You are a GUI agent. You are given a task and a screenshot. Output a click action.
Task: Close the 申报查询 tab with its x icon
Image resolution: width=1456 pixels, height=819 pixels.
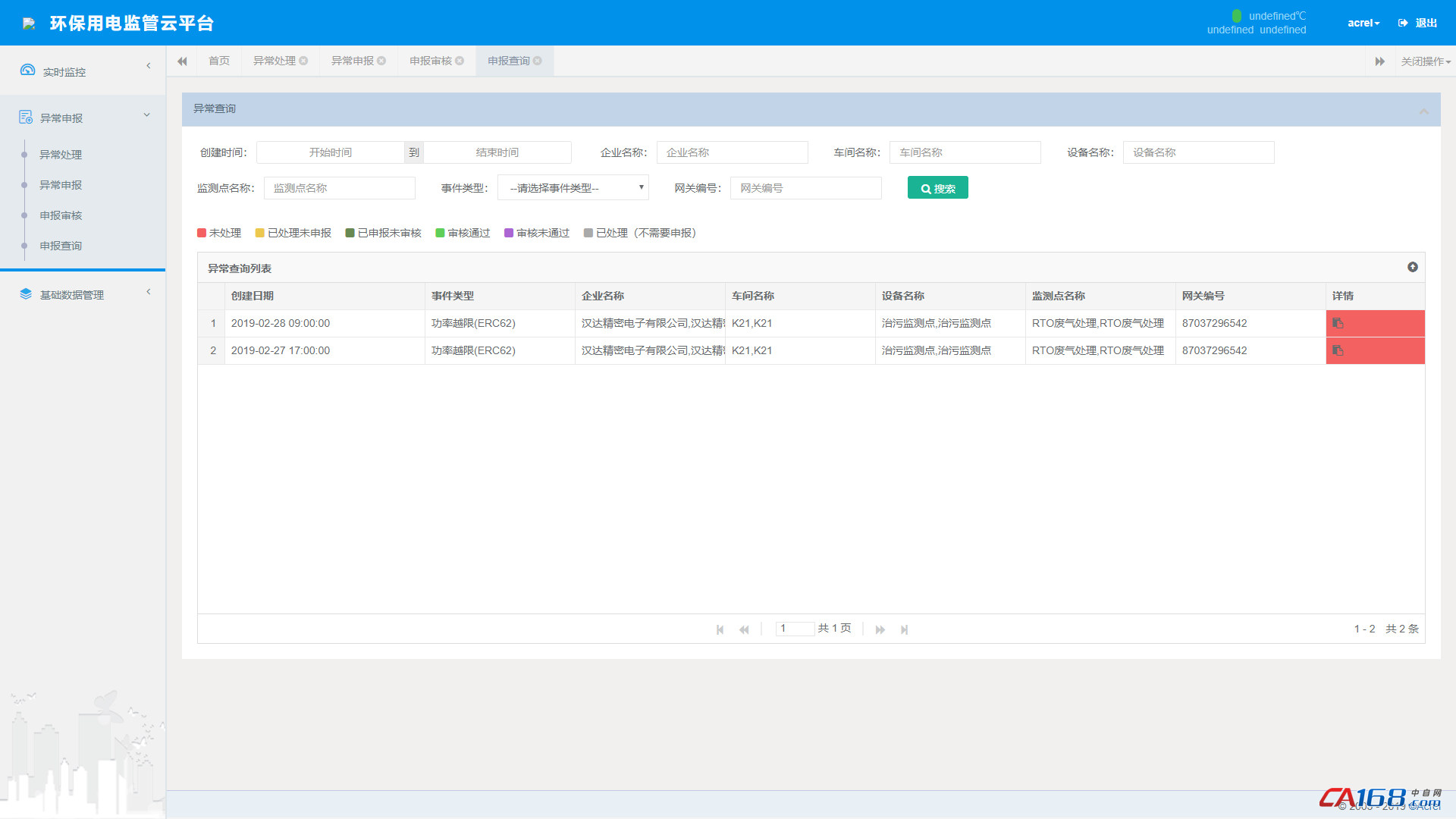tap(538, 61)
